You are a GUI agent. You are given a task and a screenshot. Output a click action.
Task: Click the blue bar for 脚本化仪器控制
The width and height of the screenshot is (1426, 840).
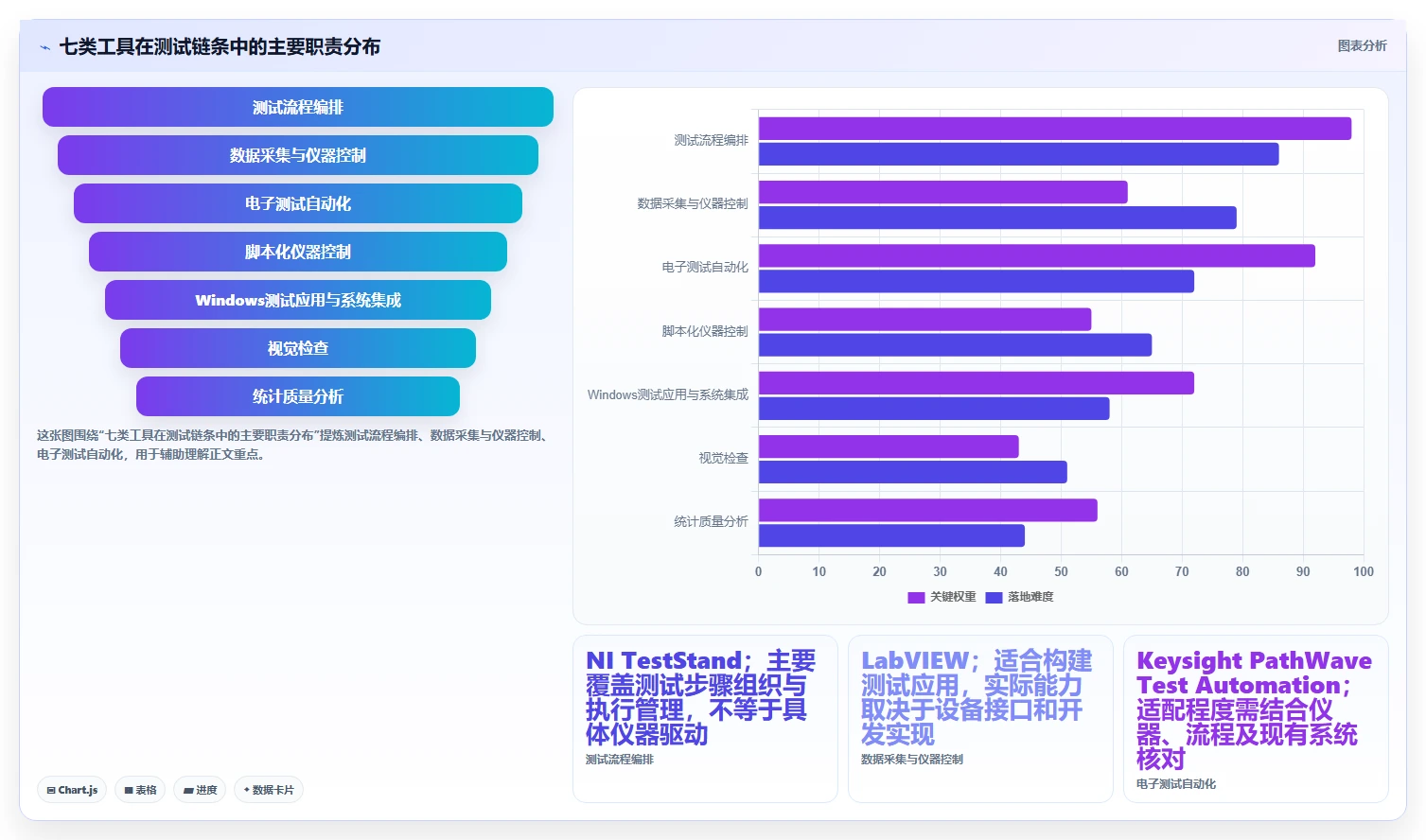pyautogui.click(x=955, y=344)
